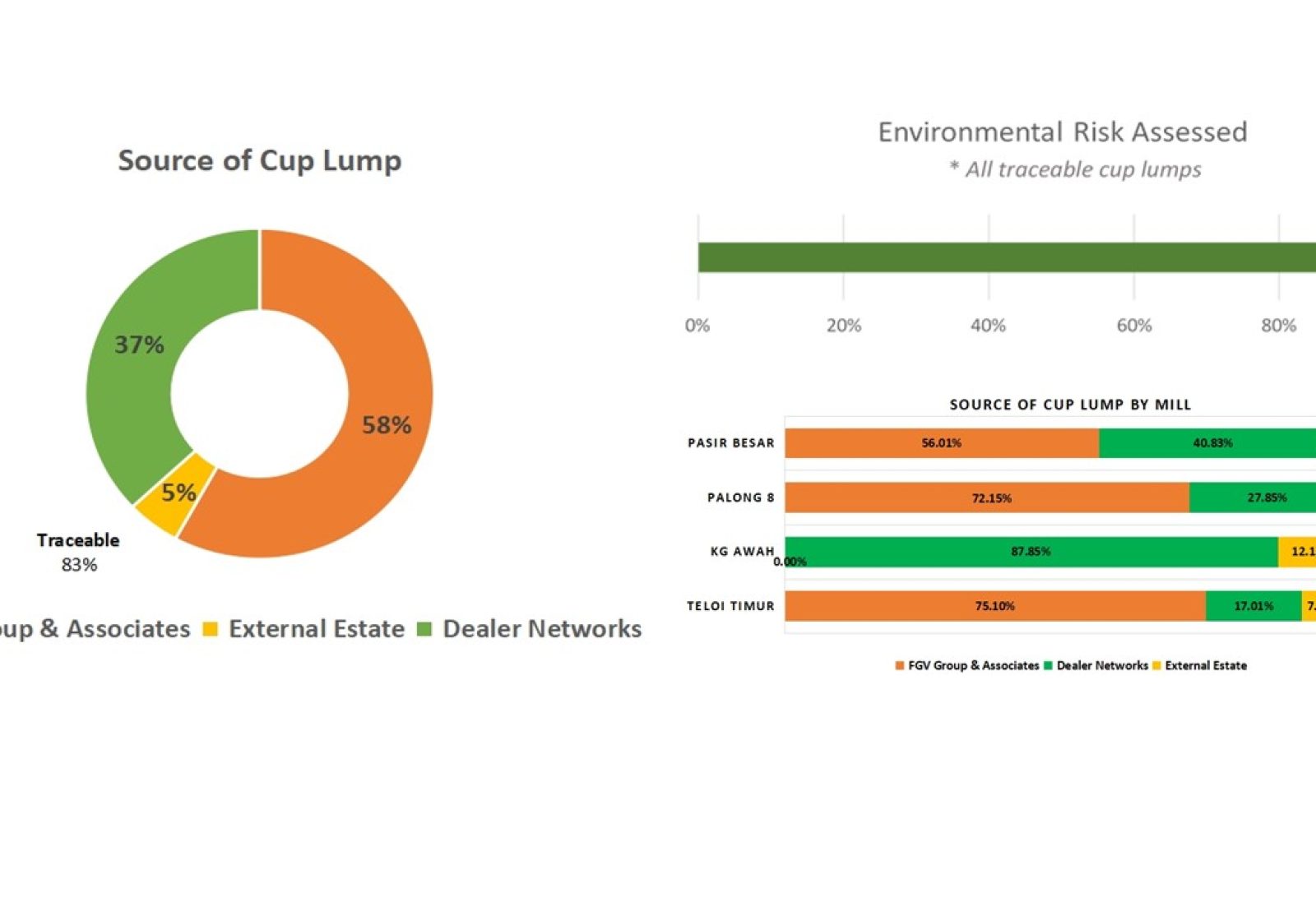Click the Environmental Risk Assessed title
1316x921 pixels.
coord(1063,132)
